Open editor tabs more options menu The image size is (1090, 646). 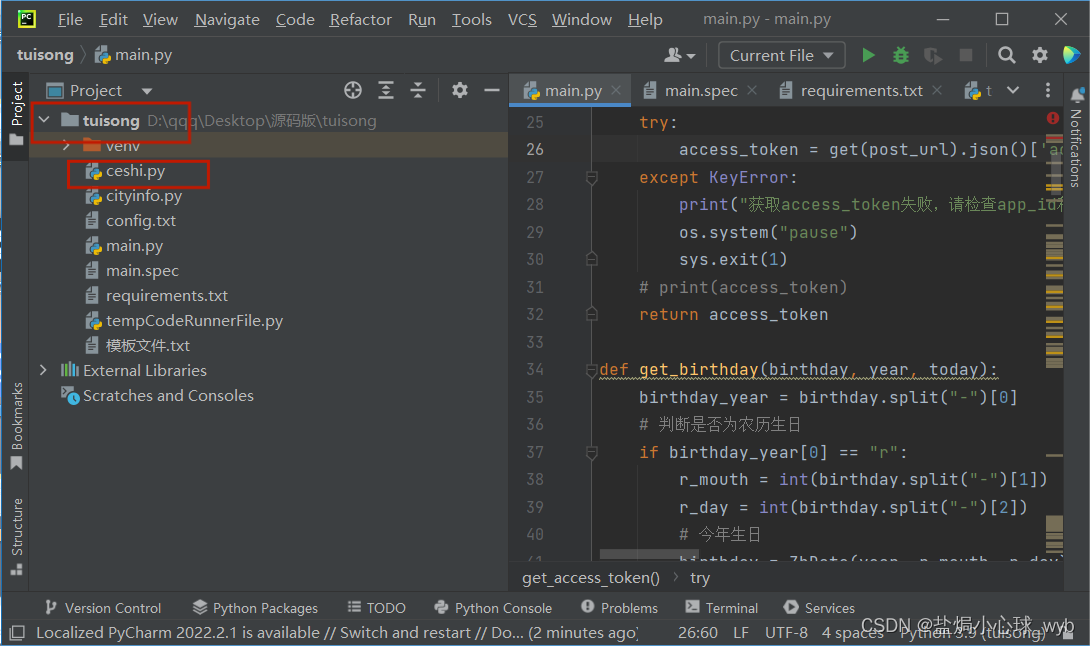pyautogui.click(x=1048, y=90)
